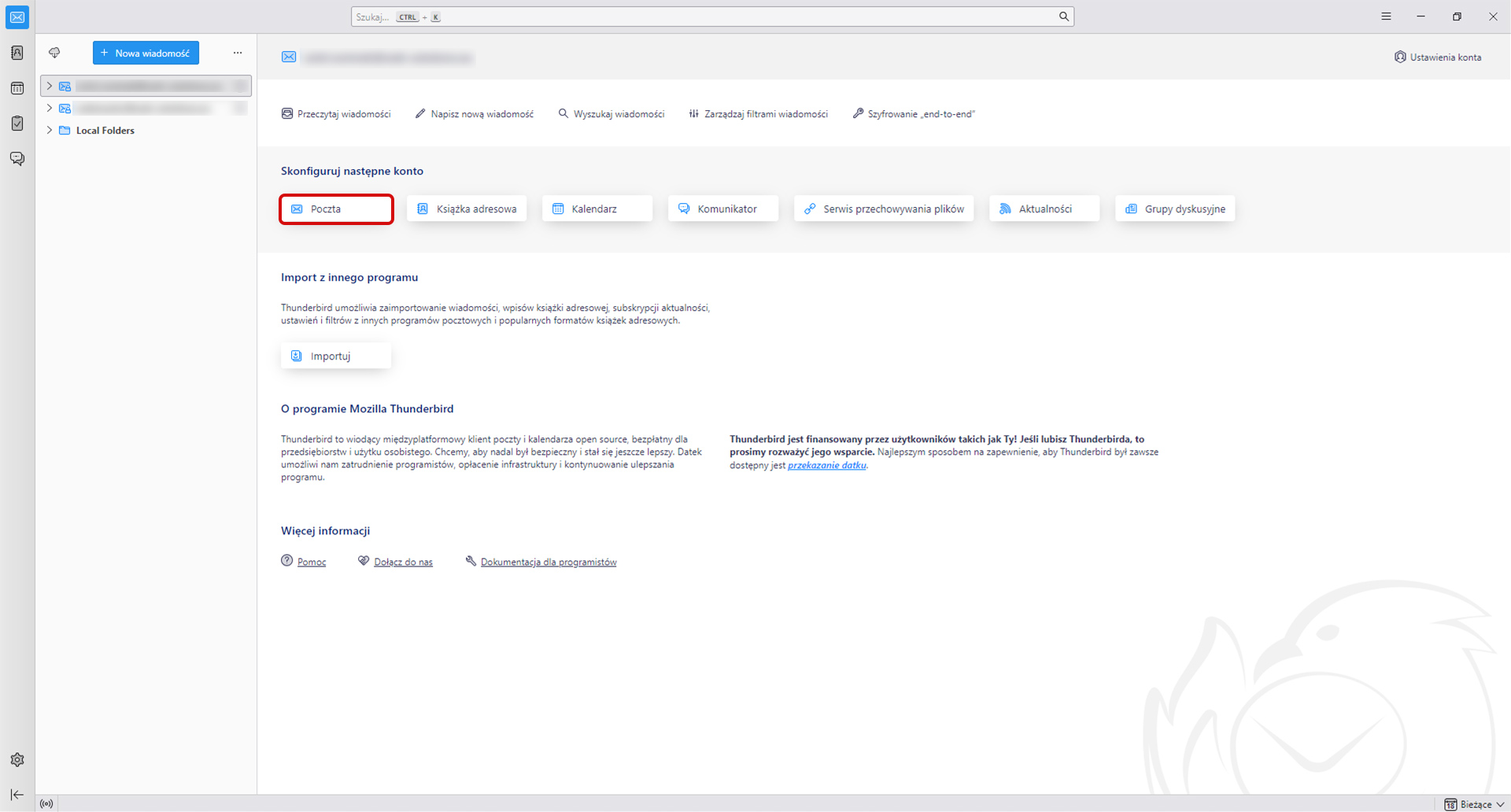1511x812 pixels.
Task: Expand the Local Folders tree item
Action: [x=50, y=130]
